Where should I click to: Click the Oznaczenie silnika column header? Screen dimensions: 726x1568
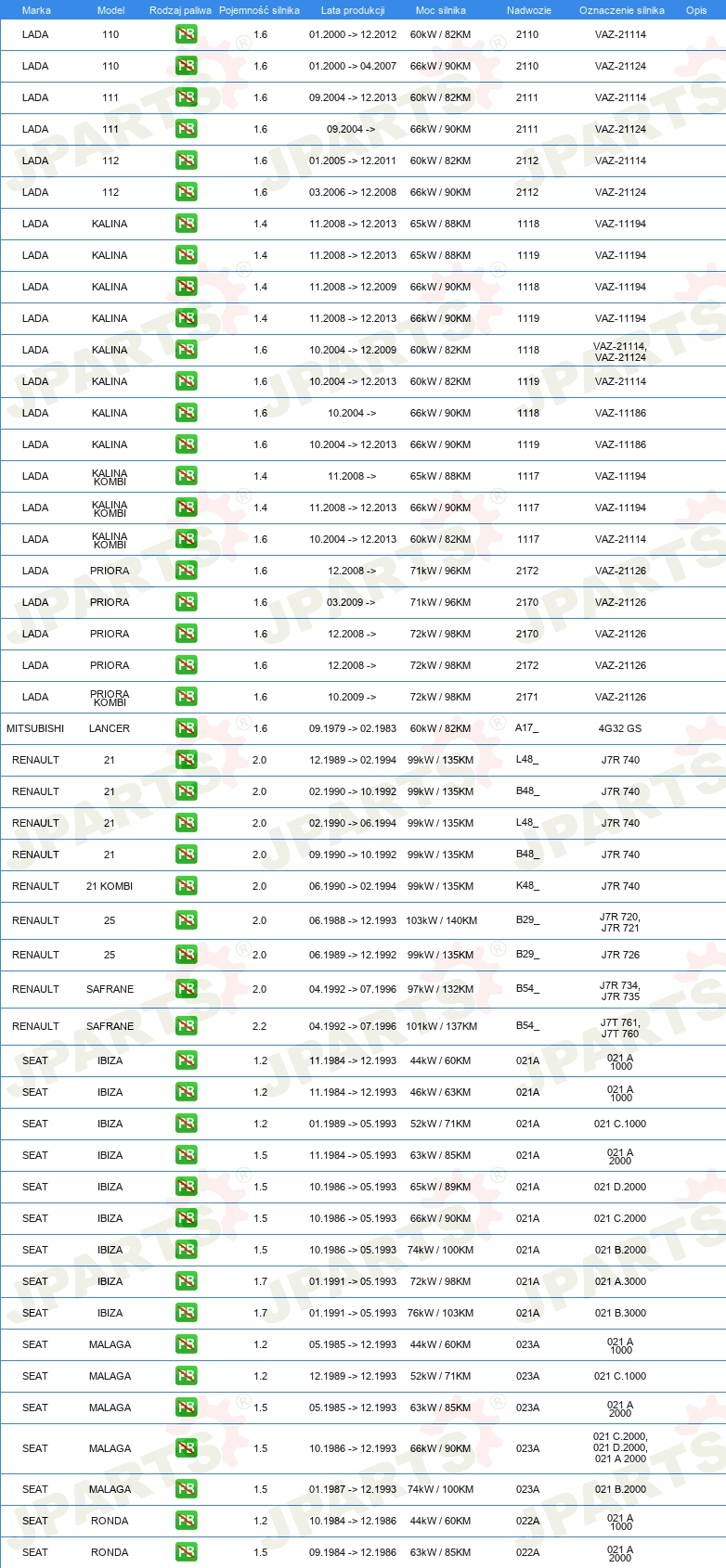point(622,10)
